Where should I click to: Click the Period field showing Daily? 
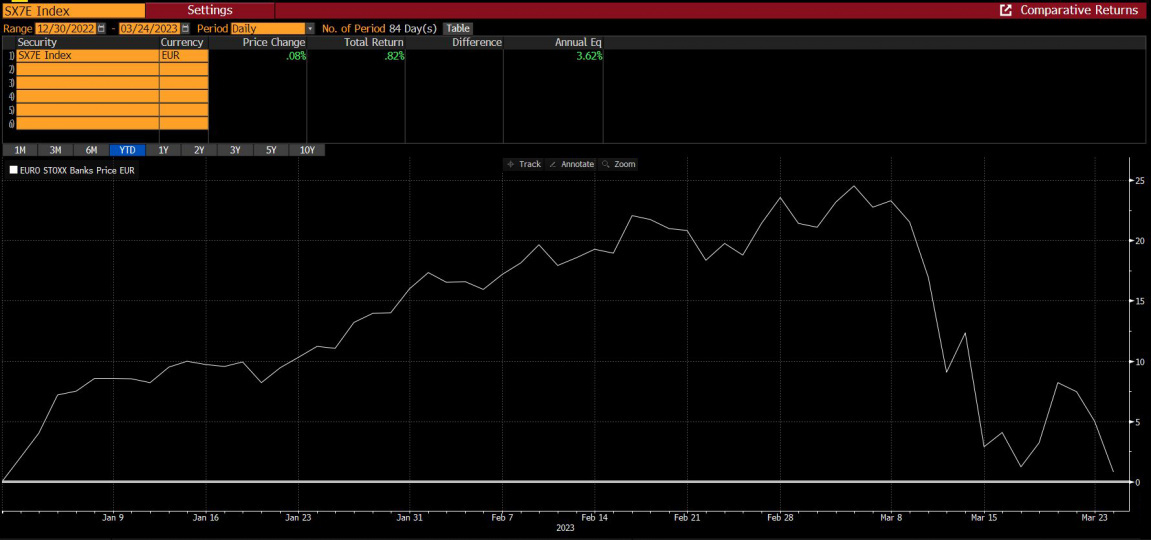[x=268, y=29]
